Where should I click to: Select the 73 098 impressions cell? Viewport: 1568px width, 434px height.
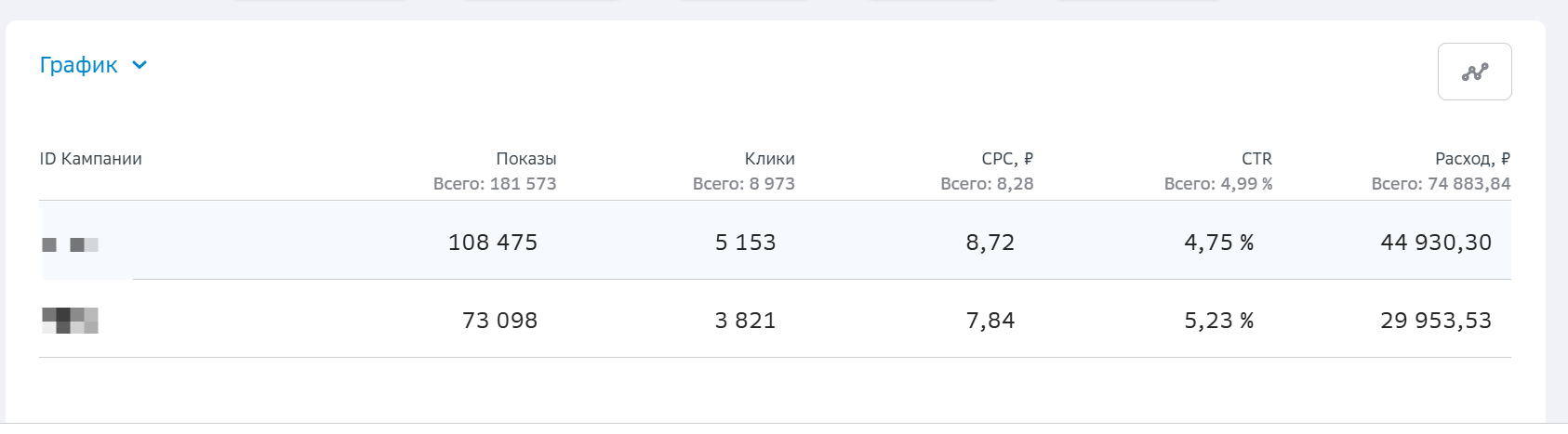pos(499,321)
